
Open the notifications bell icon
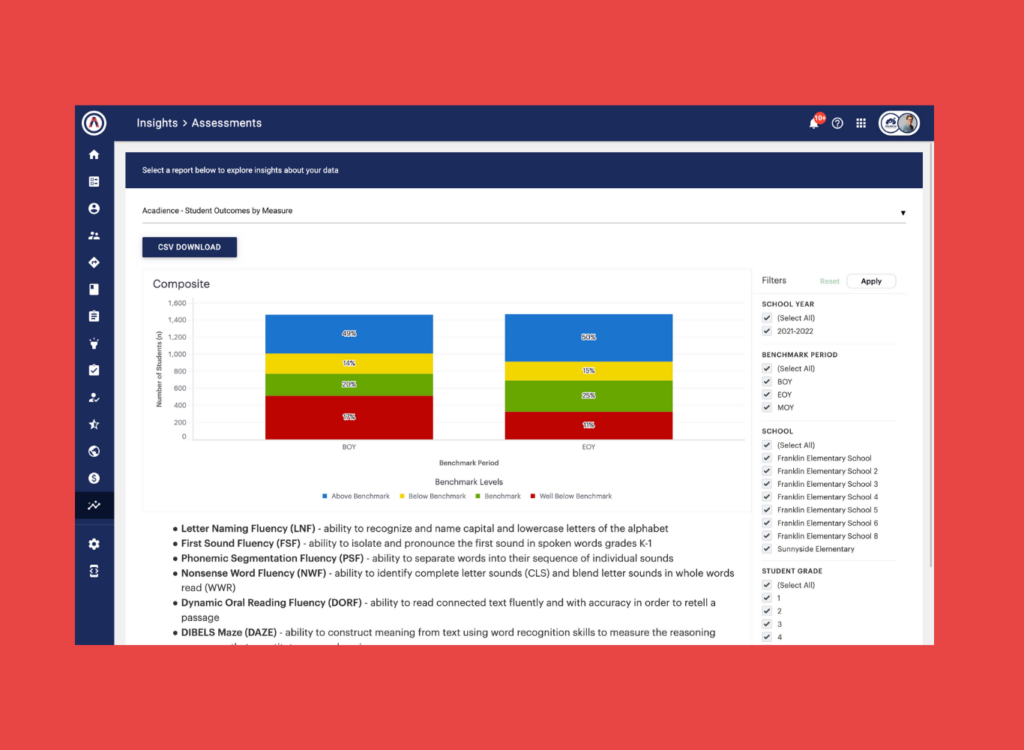click(814, 123)
